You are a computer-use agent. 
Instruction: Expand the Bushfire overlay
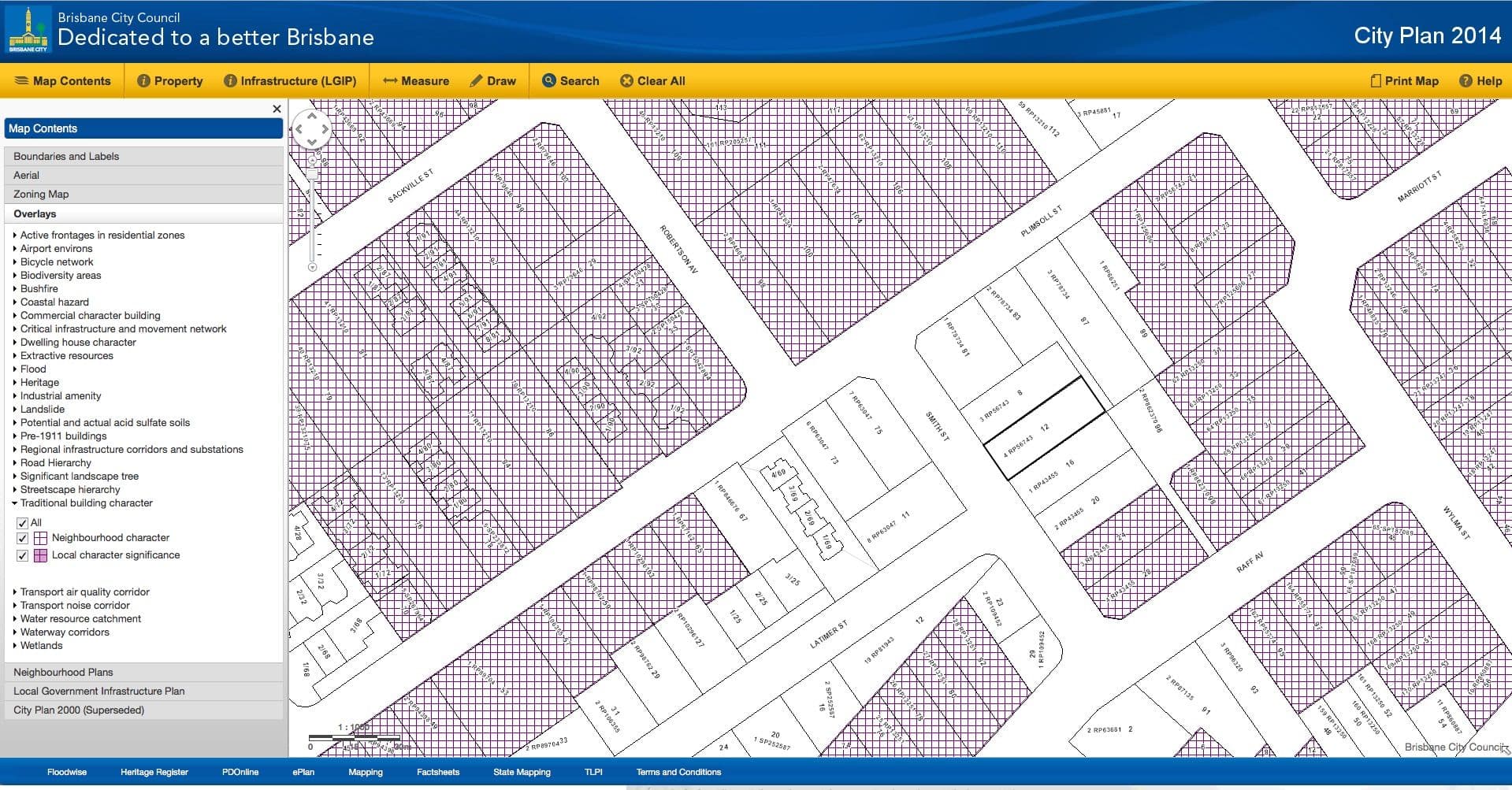pyautogui.click(x=15, y=289)
